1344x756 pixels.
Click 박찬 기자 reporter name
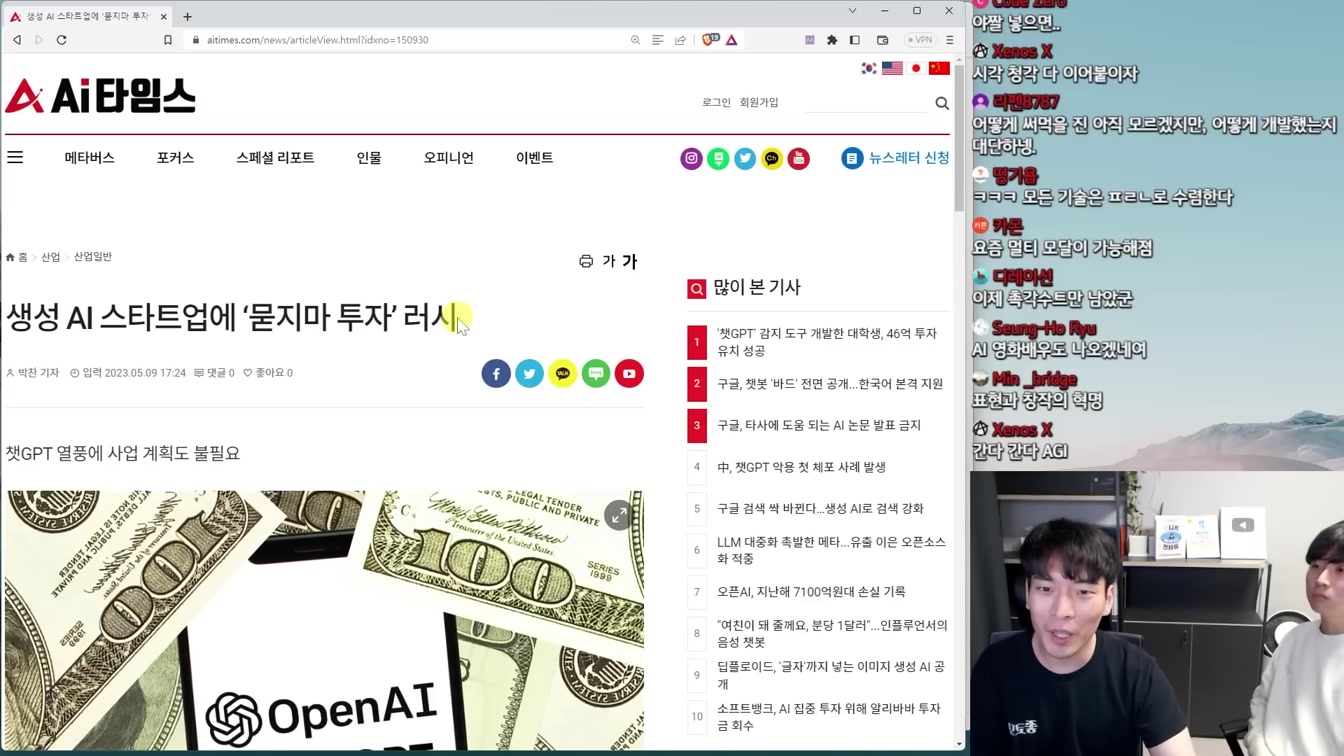tap(32, 373)
